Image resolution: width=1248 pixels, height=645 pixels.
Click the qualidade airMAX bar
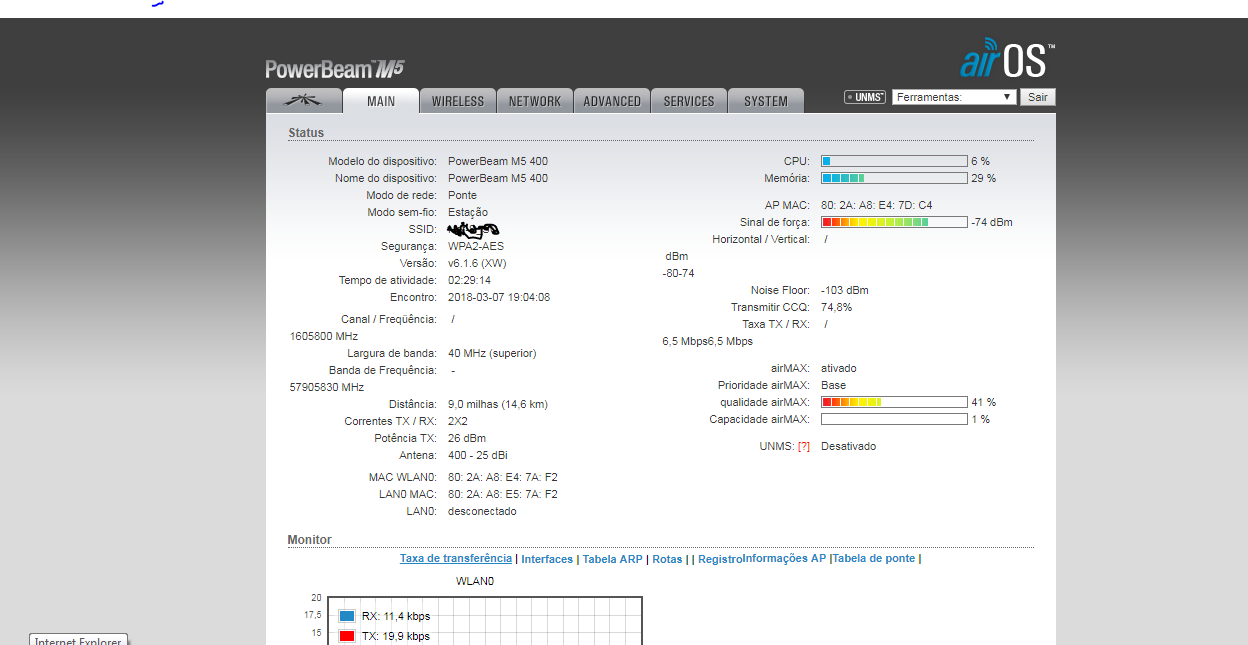pos(894,402)
